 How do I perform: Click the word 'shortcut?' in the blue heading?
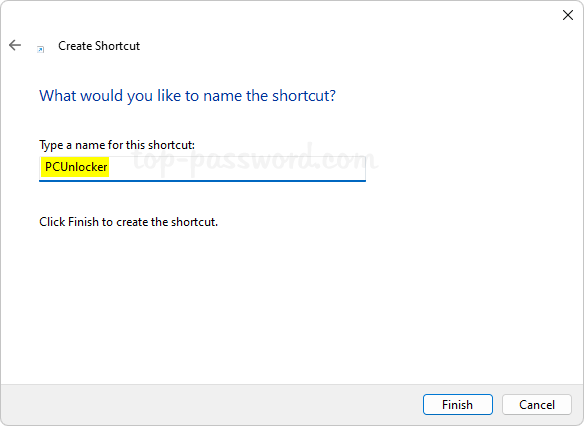point(304,96)
